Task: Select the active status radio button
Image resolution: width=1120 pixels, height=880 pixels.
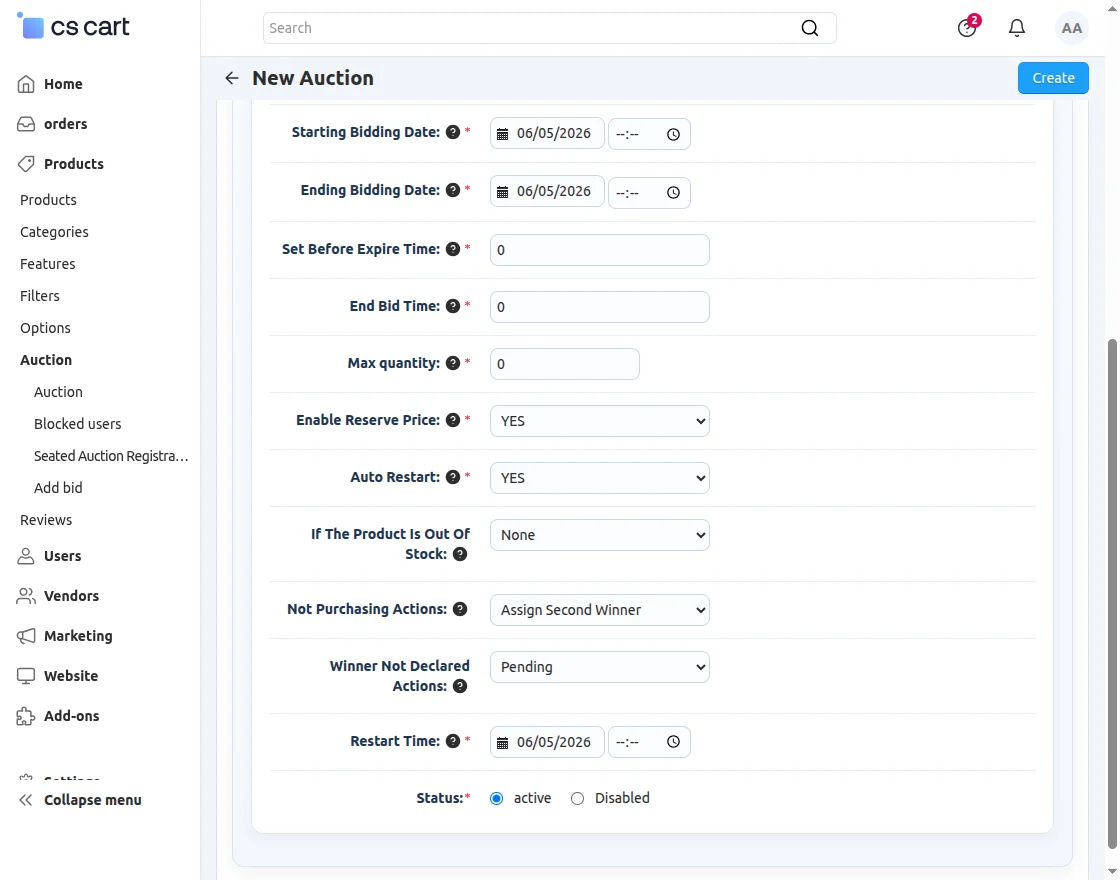Action: tap(496, 799)
